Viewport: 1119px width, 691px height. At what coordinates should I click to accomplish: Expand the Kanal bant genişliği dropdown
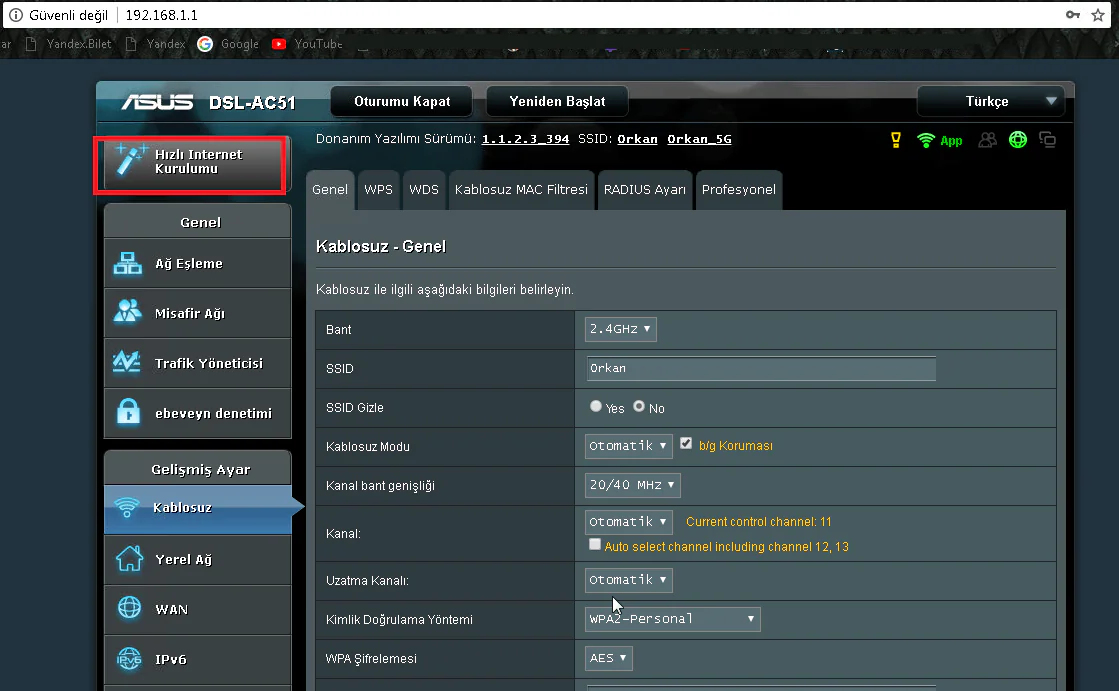632,485
